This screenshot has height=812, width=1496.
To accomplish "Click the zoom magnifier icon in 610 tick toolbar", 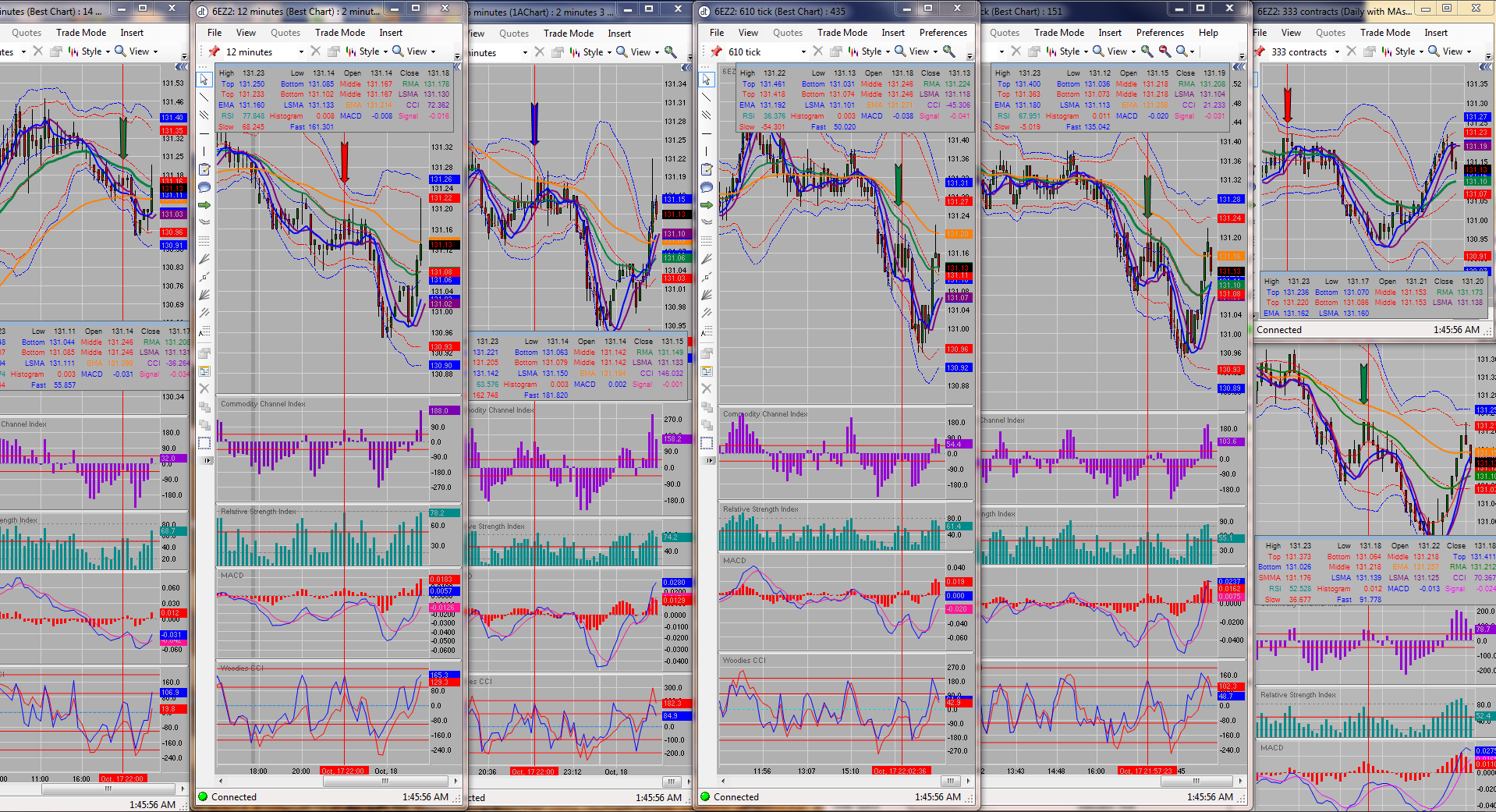I will click(x=949, y=51).
